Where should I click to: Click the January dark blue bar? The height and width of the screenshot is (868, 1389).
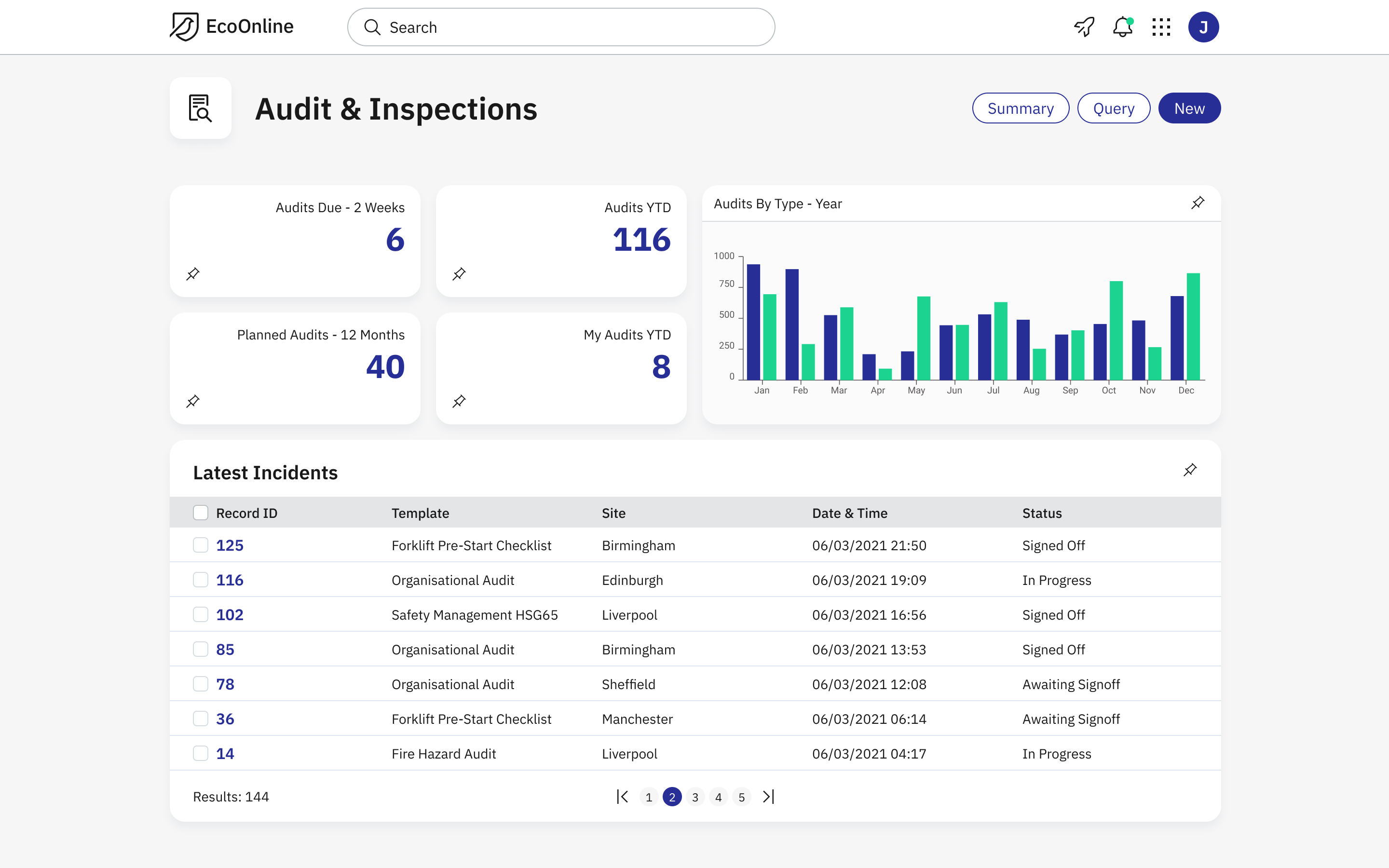point(753,322)
